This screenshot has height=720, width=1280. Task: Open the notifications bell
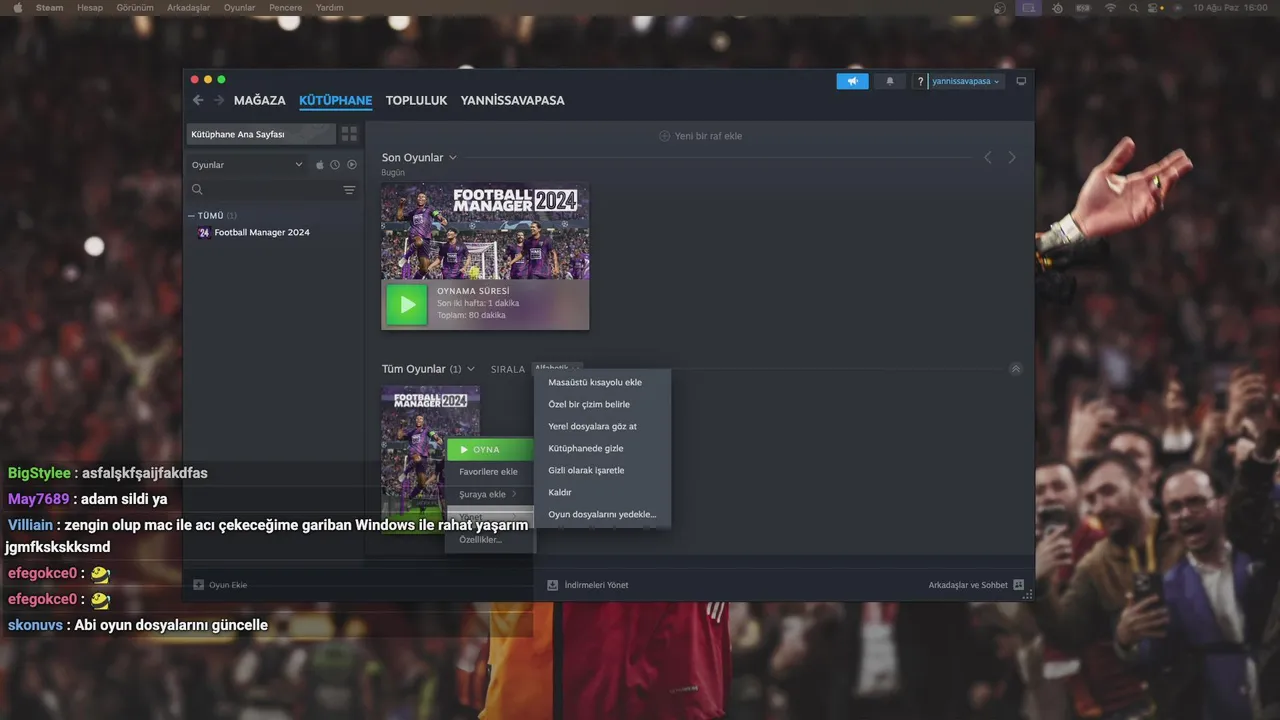pyautogui.click(x=890, y=81)
